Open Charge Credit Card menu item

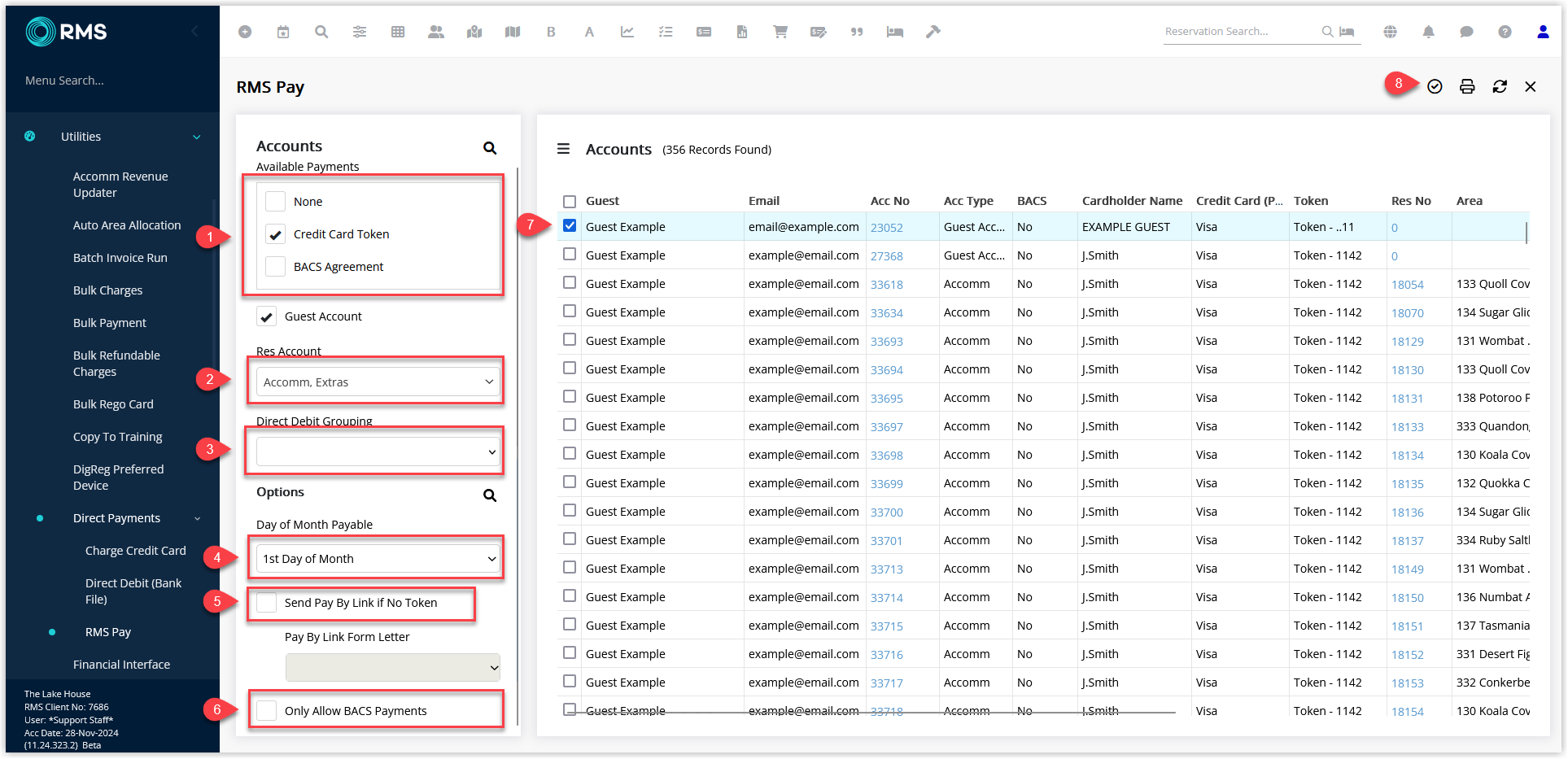click(136, 551)
